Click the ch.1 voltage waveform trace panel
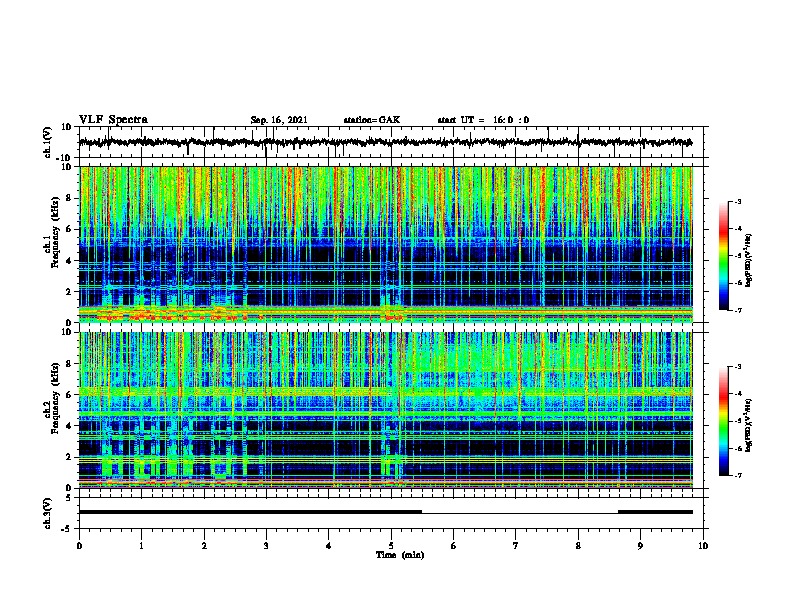This screenshot has height=612, width=792. pyautogui.click(x=391, y=142)
